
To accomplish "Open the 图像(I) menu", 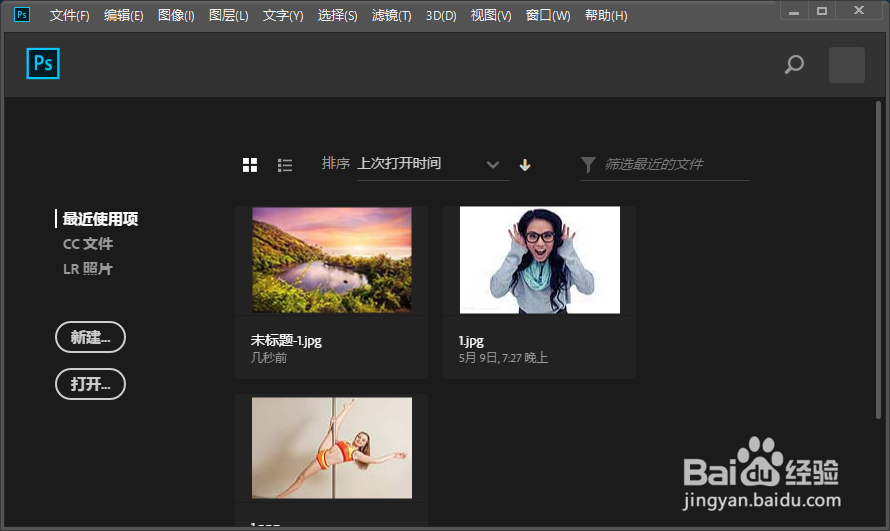I will point(176,15).
